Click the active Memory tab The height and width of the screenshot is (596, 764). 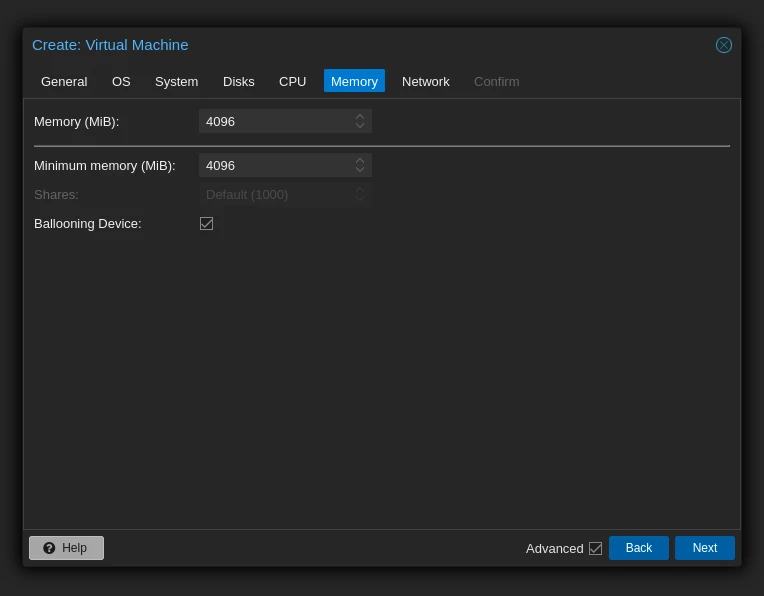coord(354,81)
